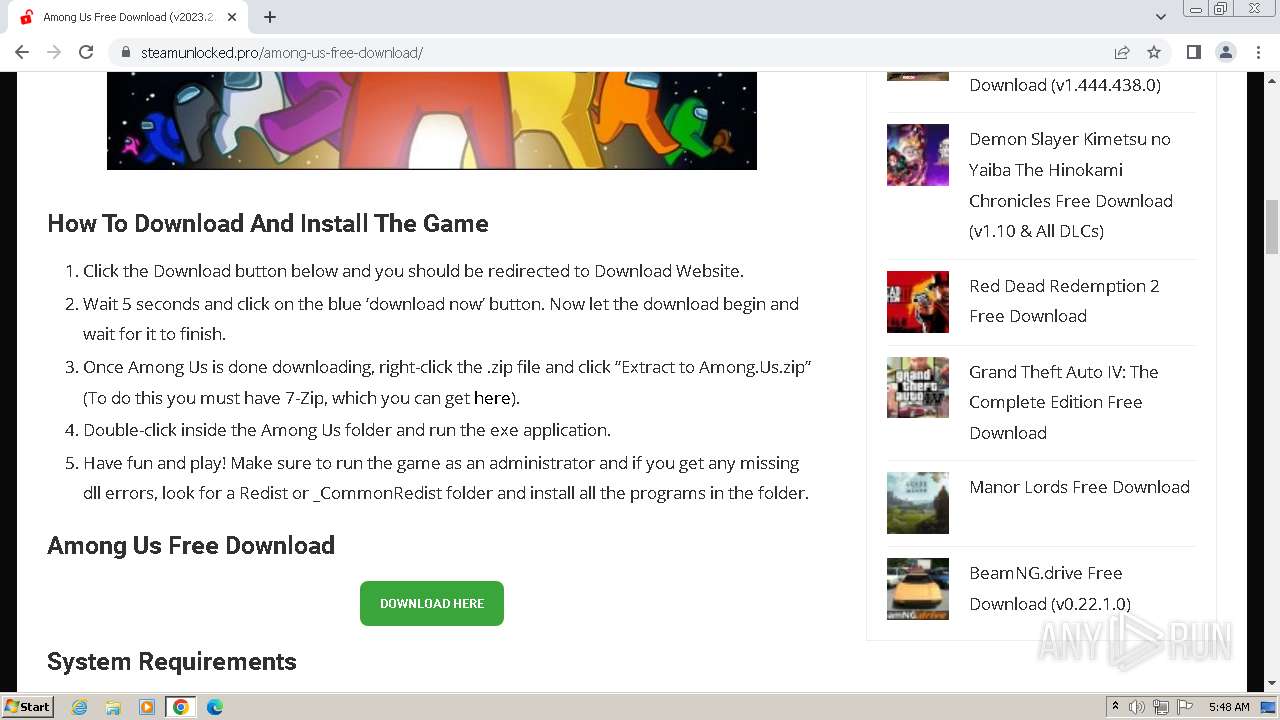Viewport: 1280px width, 720px height.
Task: Click the GTA IV thumbnail image
Action: [918, 387]
